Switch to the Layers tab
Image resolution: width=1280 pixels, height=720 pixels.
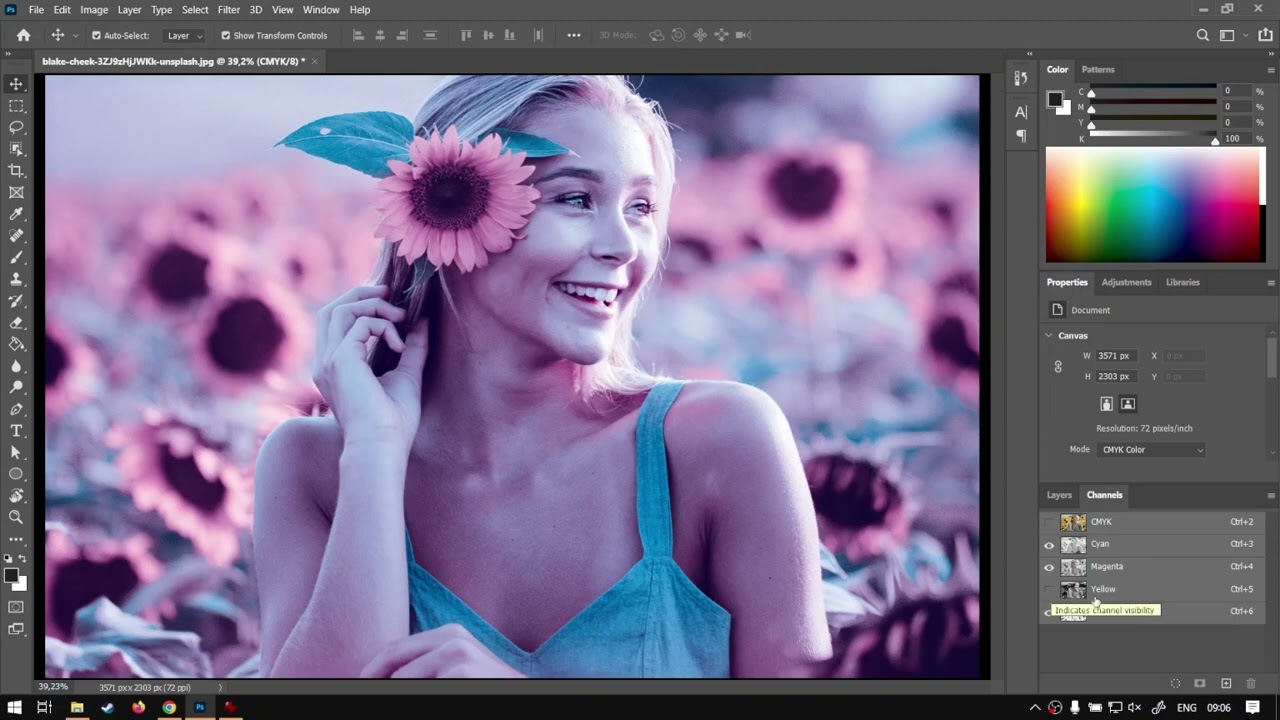[1059, 495]
